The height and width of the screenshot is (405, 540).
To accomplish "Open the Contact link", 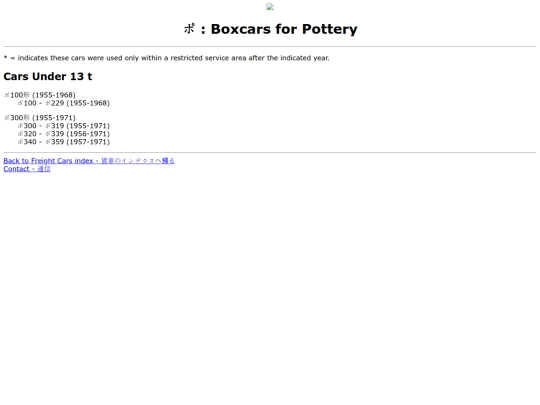I will (27, 169).
